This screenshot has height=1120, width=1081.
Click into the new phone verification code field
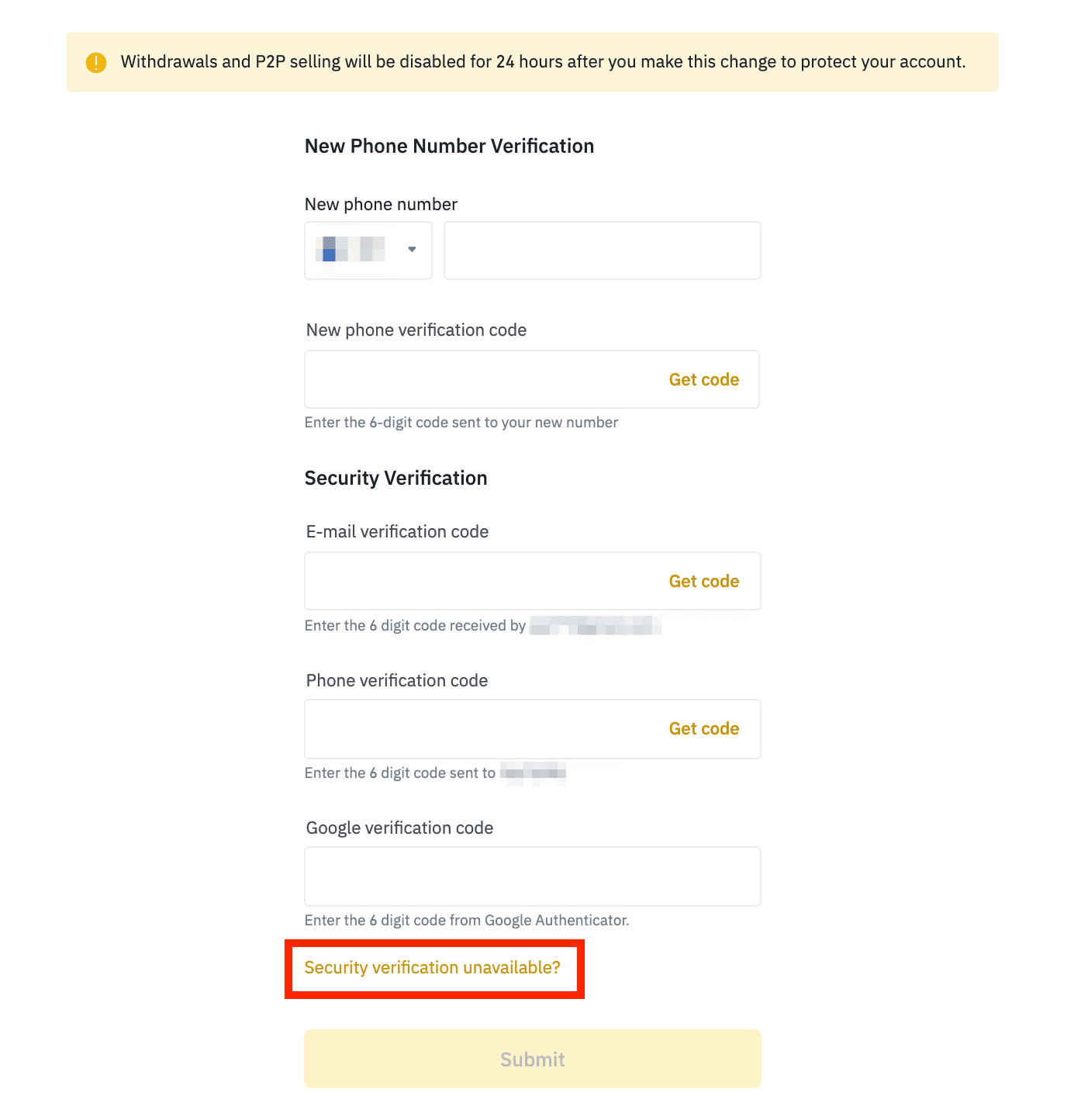(x=481, y=379)
